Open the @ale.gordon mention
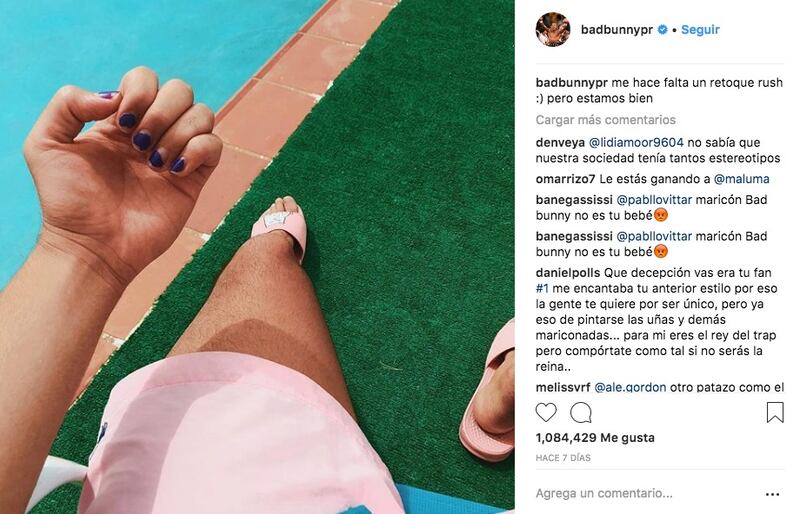The height and width of the screenshot is (514, 800). click(630, 387)
